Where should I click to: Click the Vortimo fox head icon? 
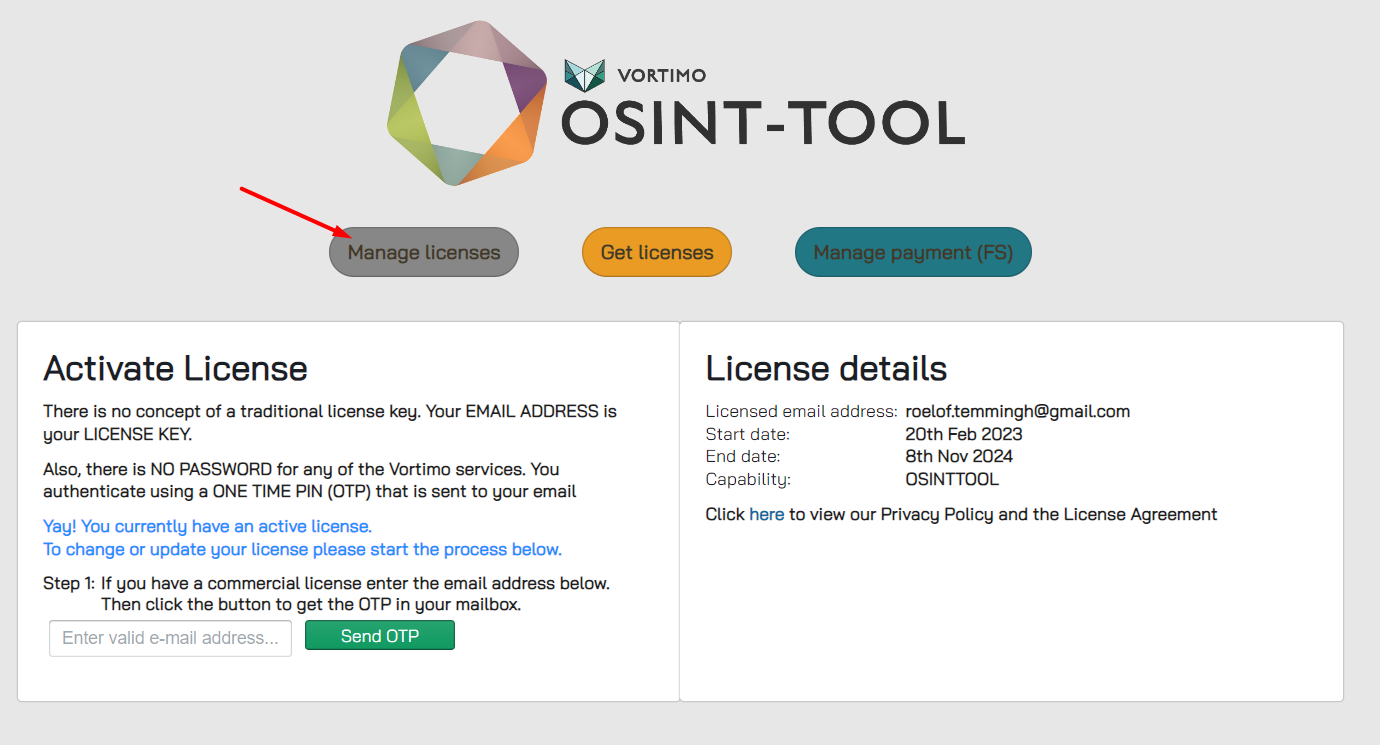tap(585, 75)
